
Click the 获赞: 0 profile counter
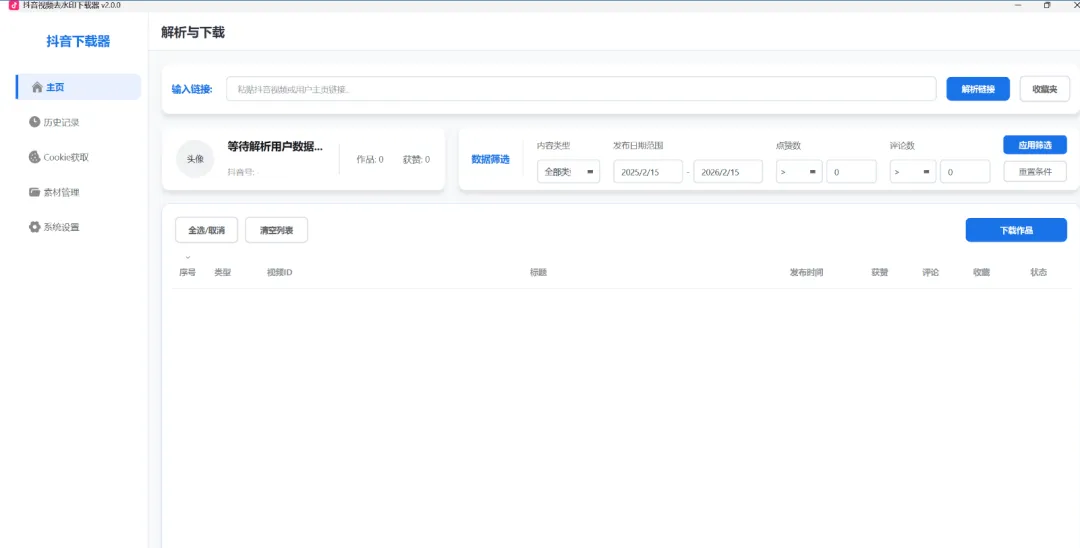tap(417, 160)
